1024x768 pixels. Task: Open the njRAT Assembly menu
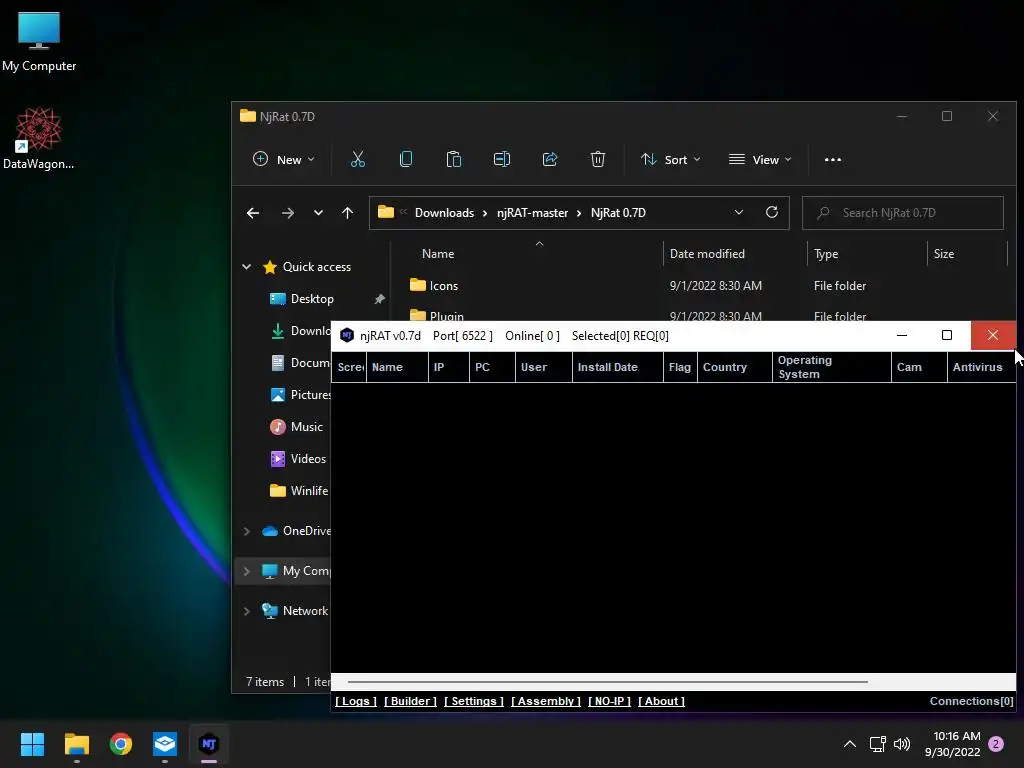[545, 701]
